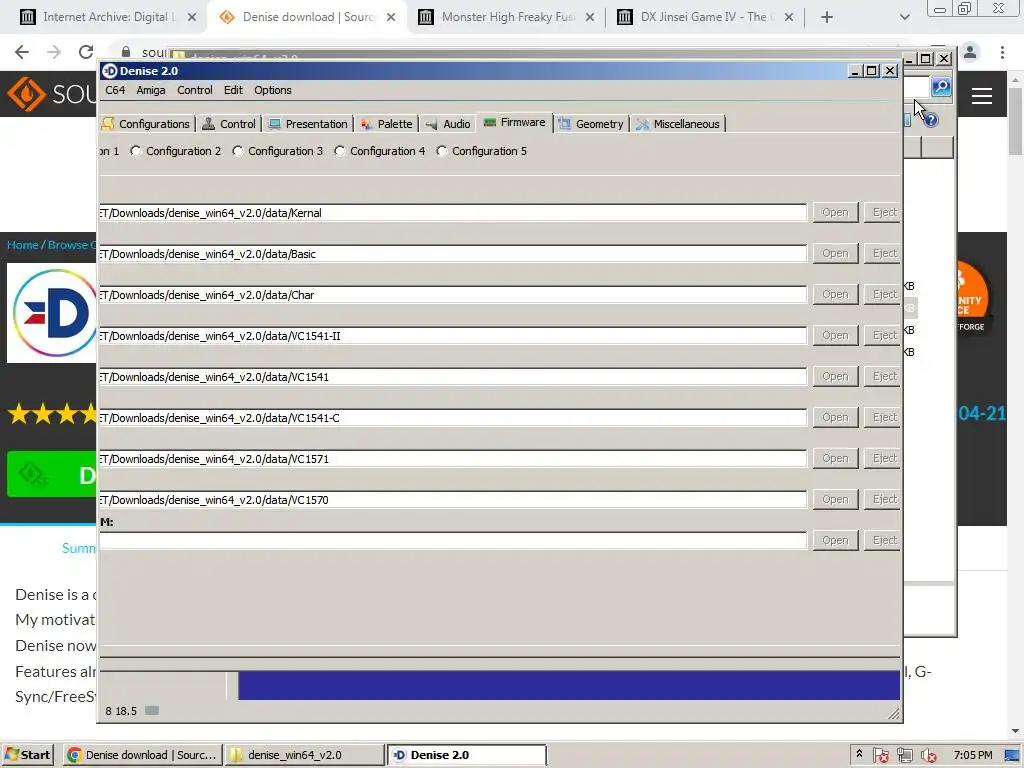This screenshot has width=1024, height=768.
Task: Switch to the Palette tab
Action: pyautogui.click(x=387, y=123)
